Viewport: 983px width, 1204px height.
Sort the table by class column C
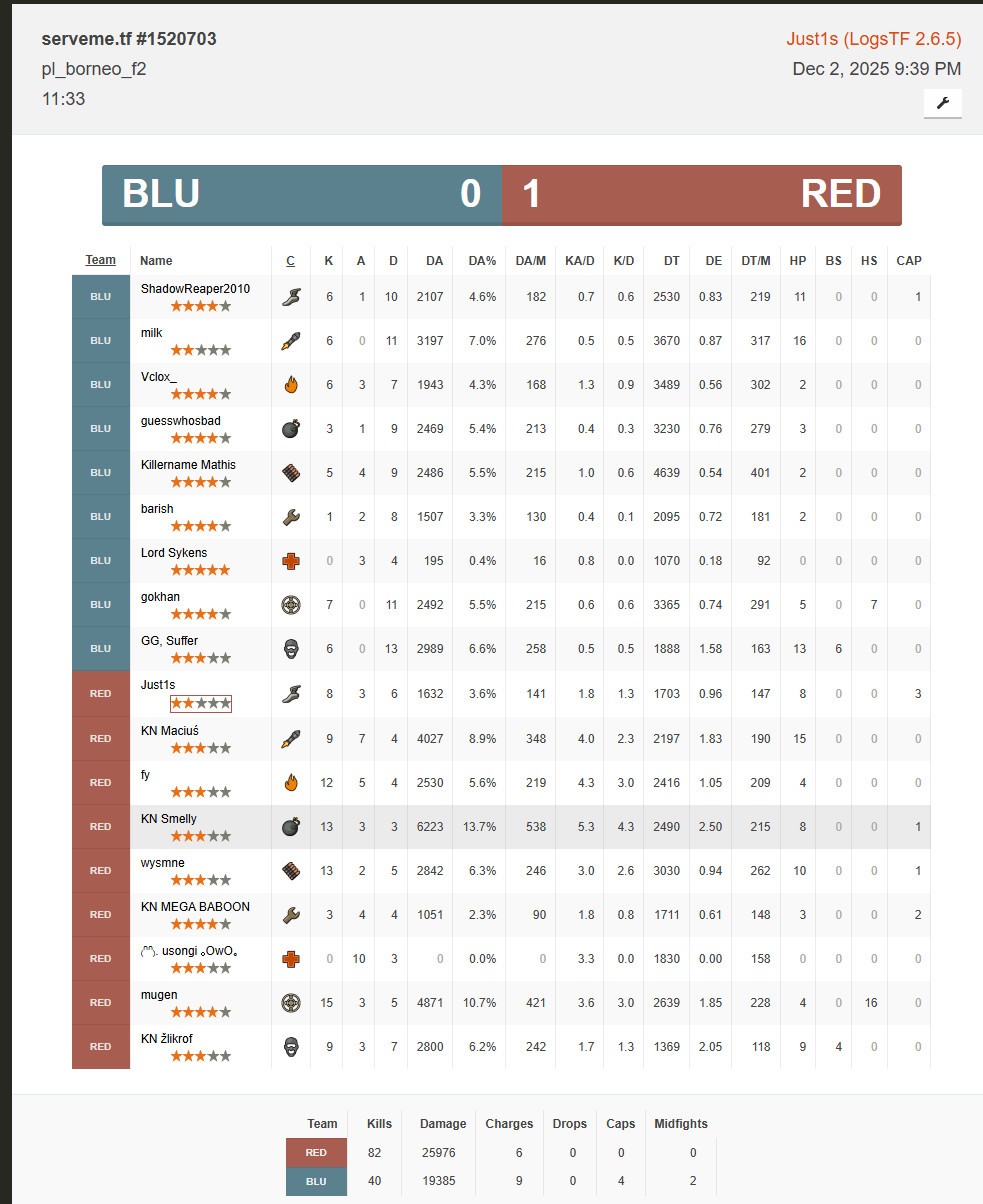(x=290, y=261)
